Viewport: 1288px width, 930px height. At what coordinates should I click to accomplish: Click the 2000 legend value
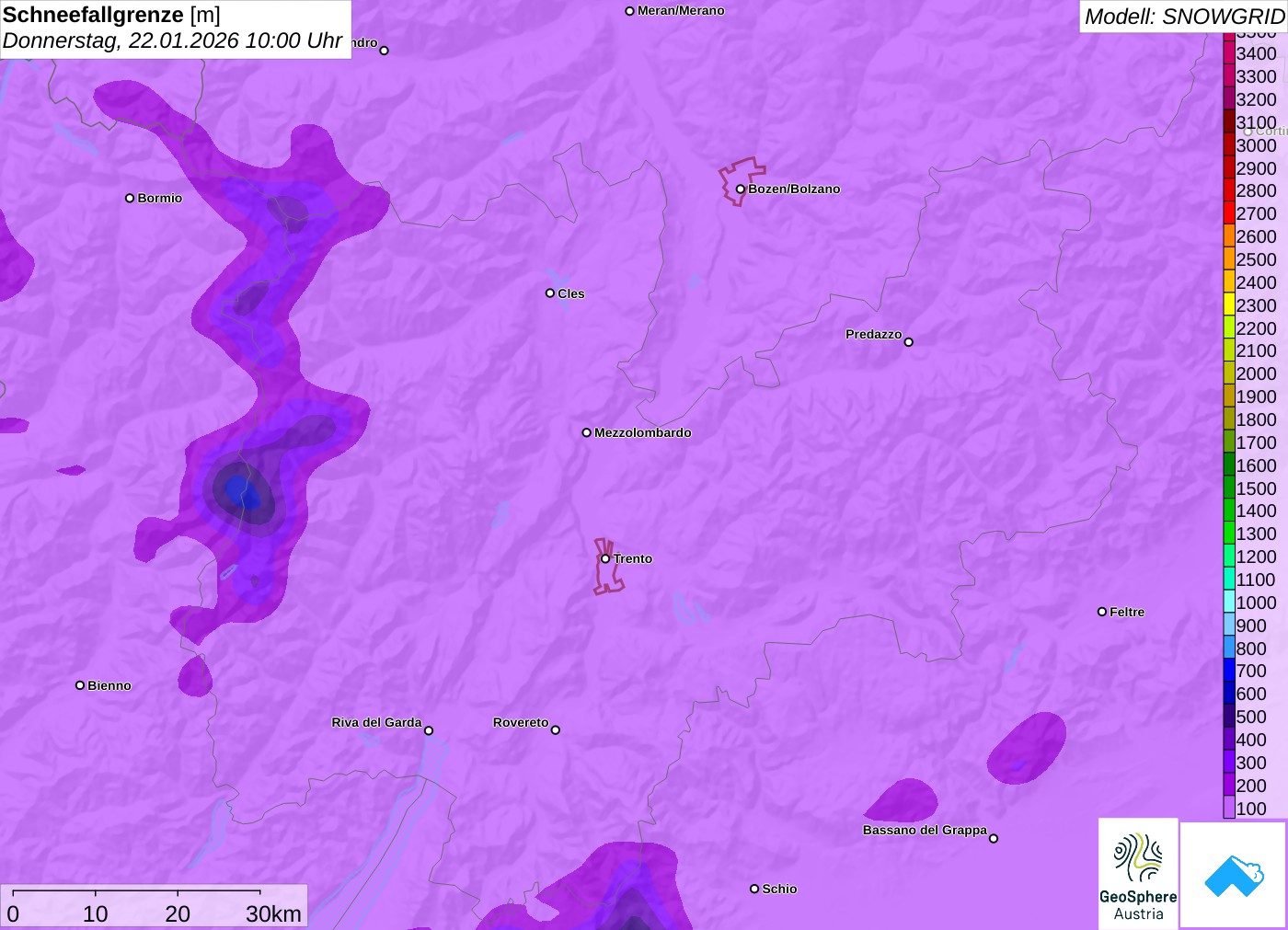tap(1256, 373)
